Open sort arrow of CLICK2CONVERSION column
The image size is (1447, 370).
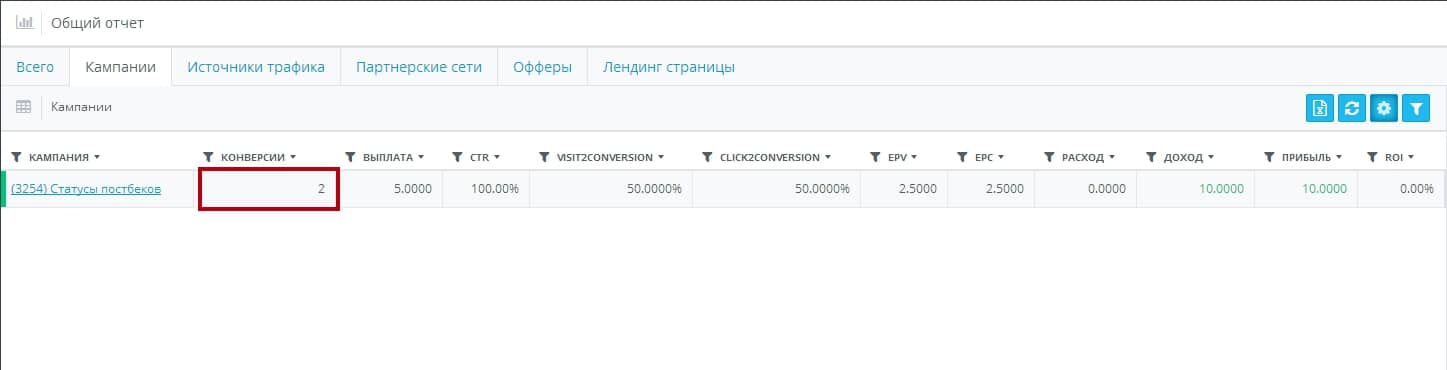828,158
